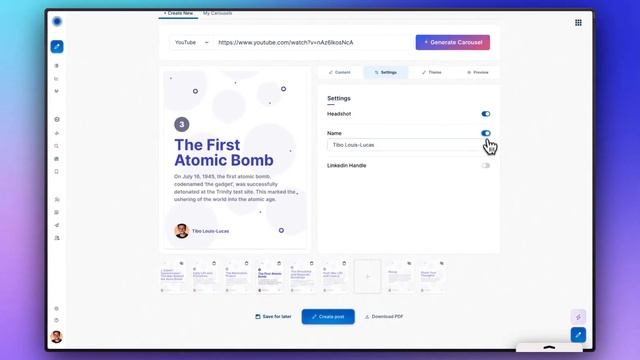Click the slide paragraph starting 'On July 16, 1945'
This screenshot has height=360, width=640.
[x=235, y=188]
